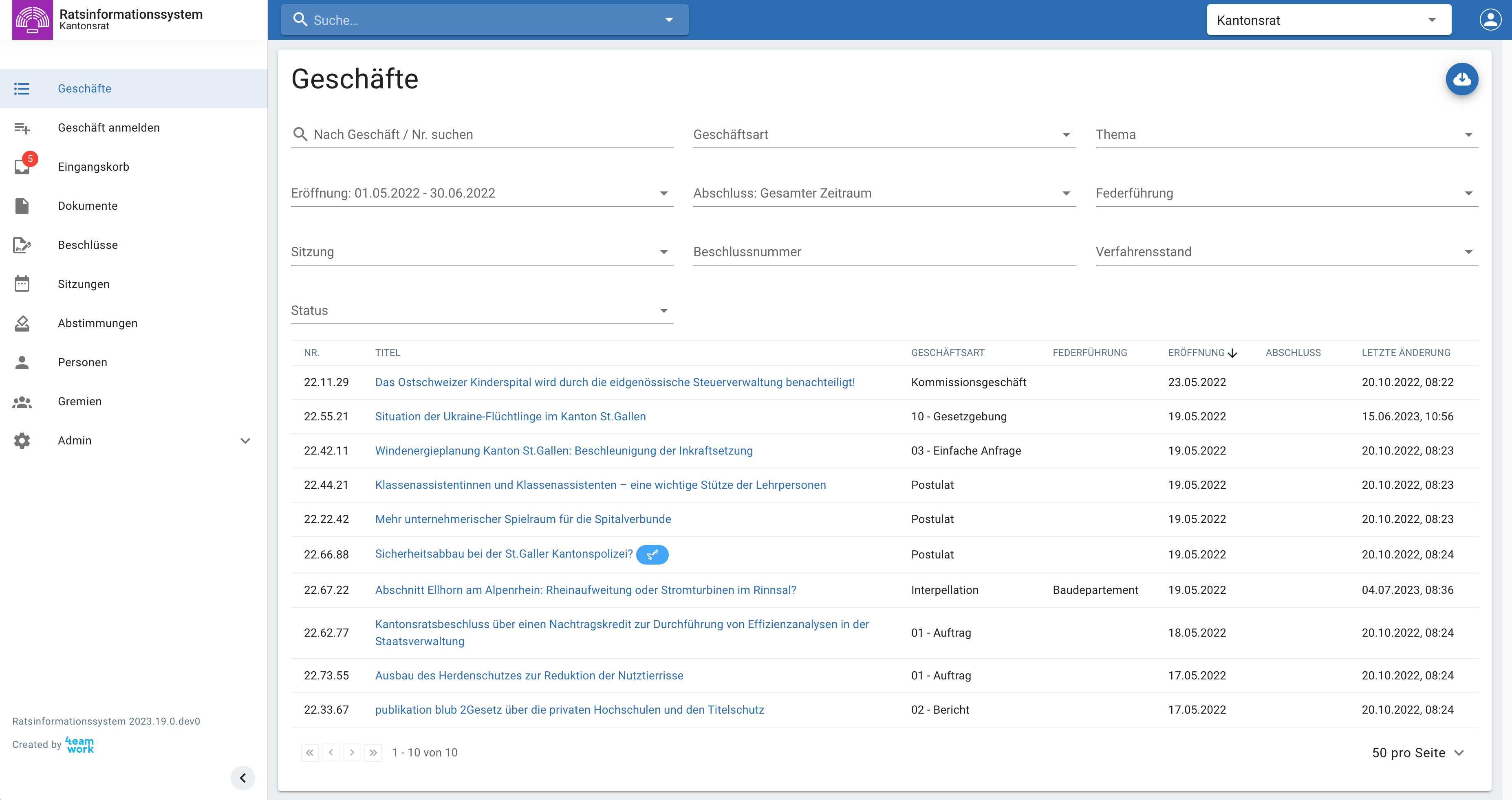Open Ausbau des Herdenschutzes business link
Screen dimensions: 1512x800
529,676
